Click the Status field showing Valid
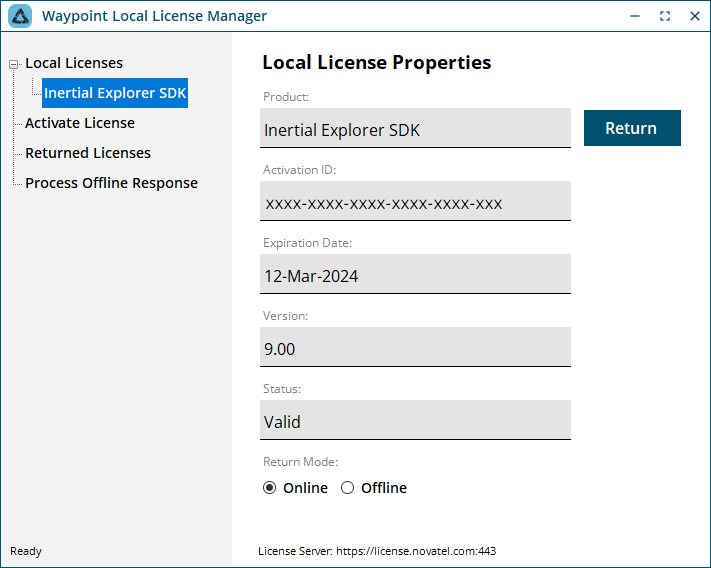The image size is (711, 568). click(415, 420)
